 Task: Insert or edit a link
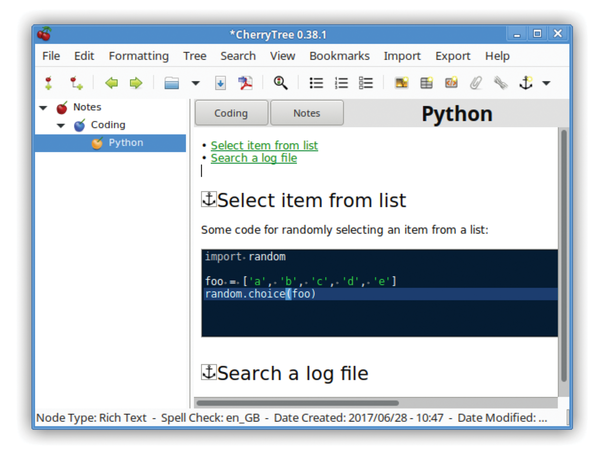[x=501, y=83]
